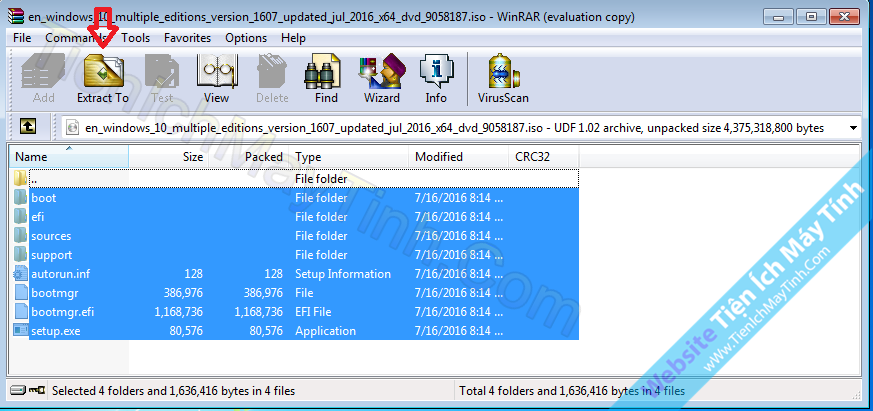The height and width of the screenshot is (411, 873).
Task: Click the autorun.inf file icon
Action: 21,273
